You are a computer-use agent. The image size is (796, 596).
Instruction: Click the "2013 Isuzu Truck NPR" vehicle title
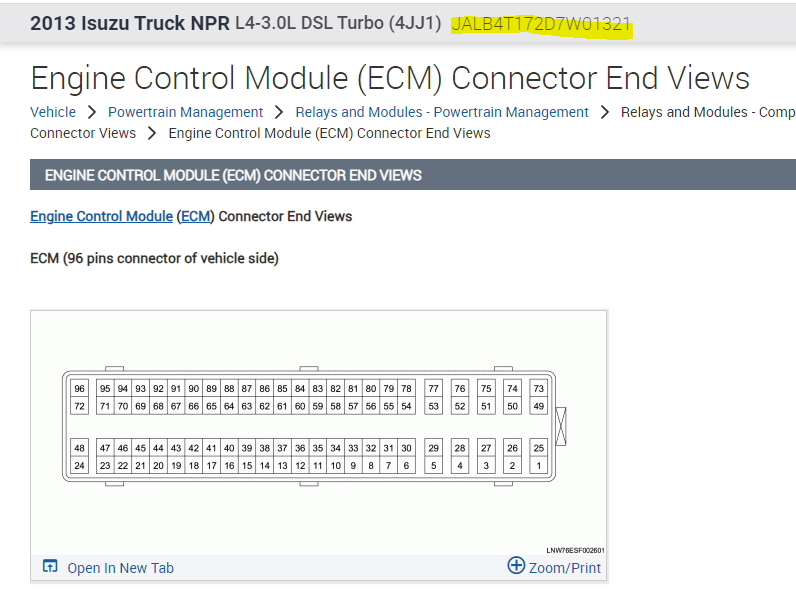[130, 24]
